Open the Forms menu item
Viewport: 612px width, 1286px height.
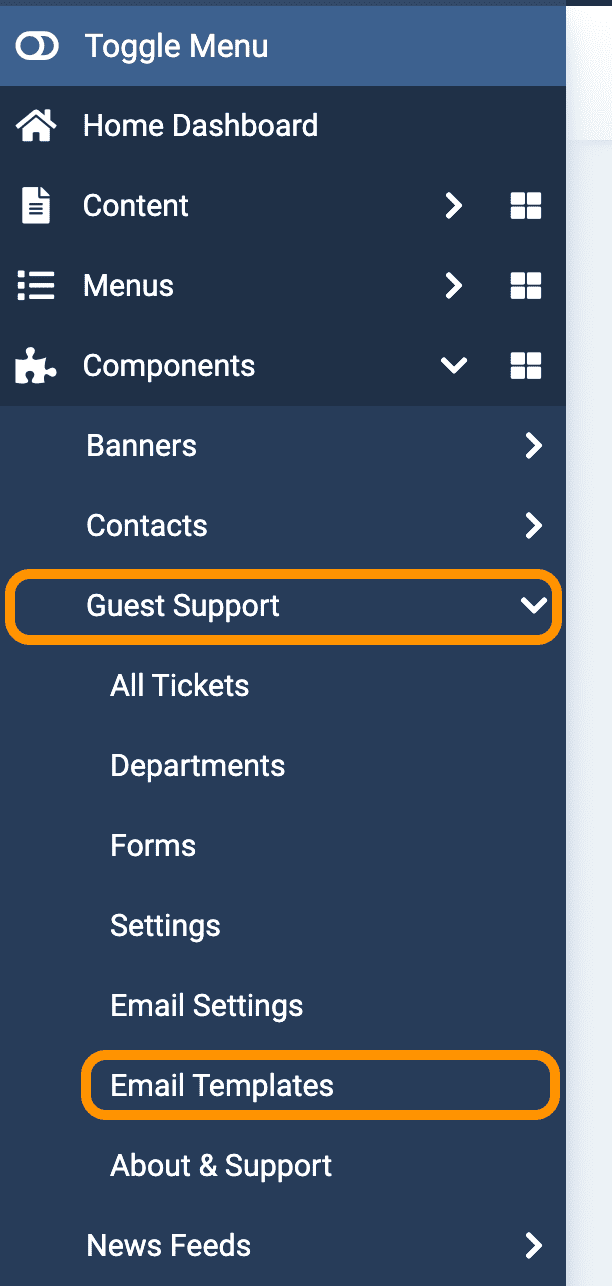click(153, 846)
